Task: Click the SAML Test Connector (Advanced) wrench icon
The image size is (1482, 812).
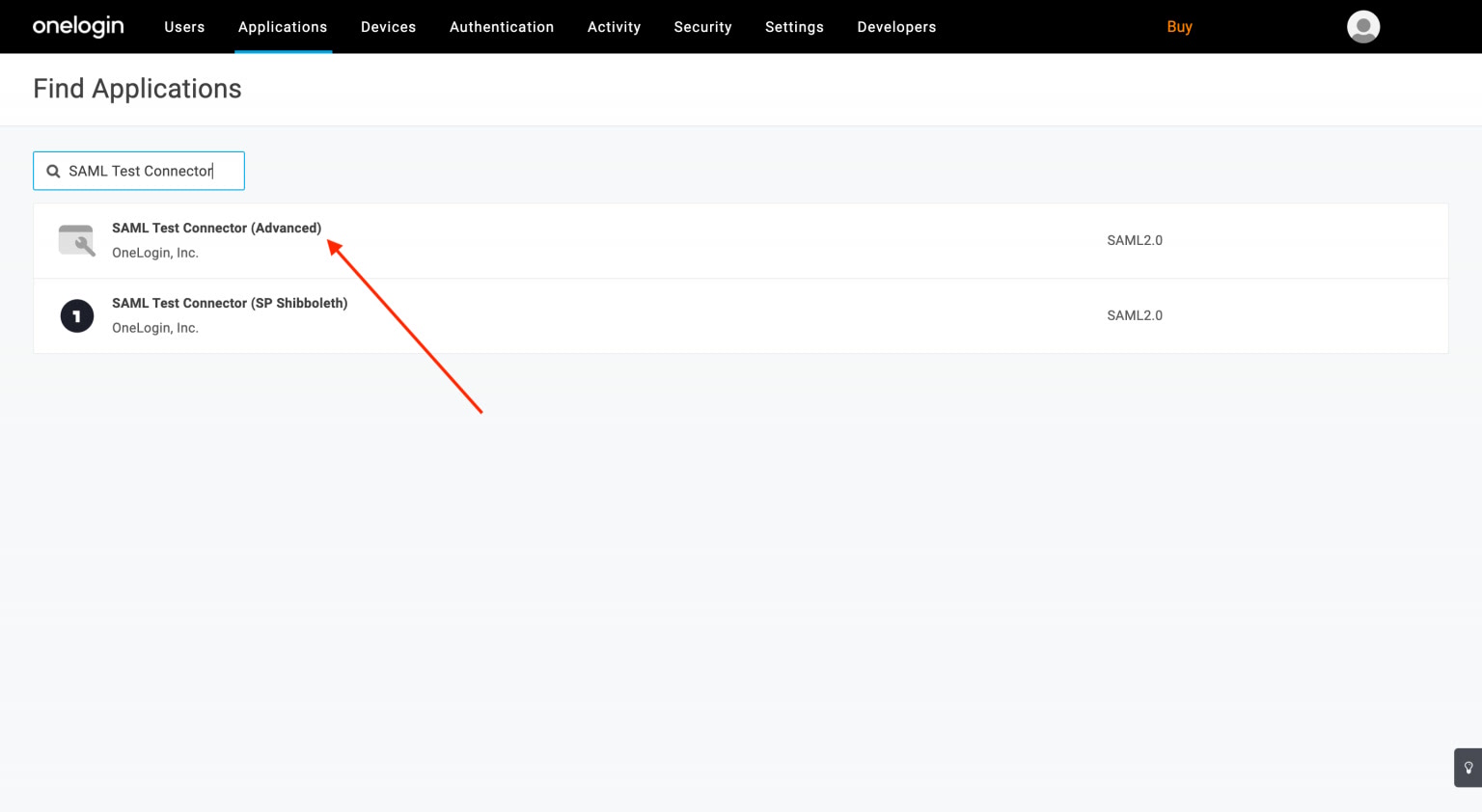Action: [x=77, y=240]
